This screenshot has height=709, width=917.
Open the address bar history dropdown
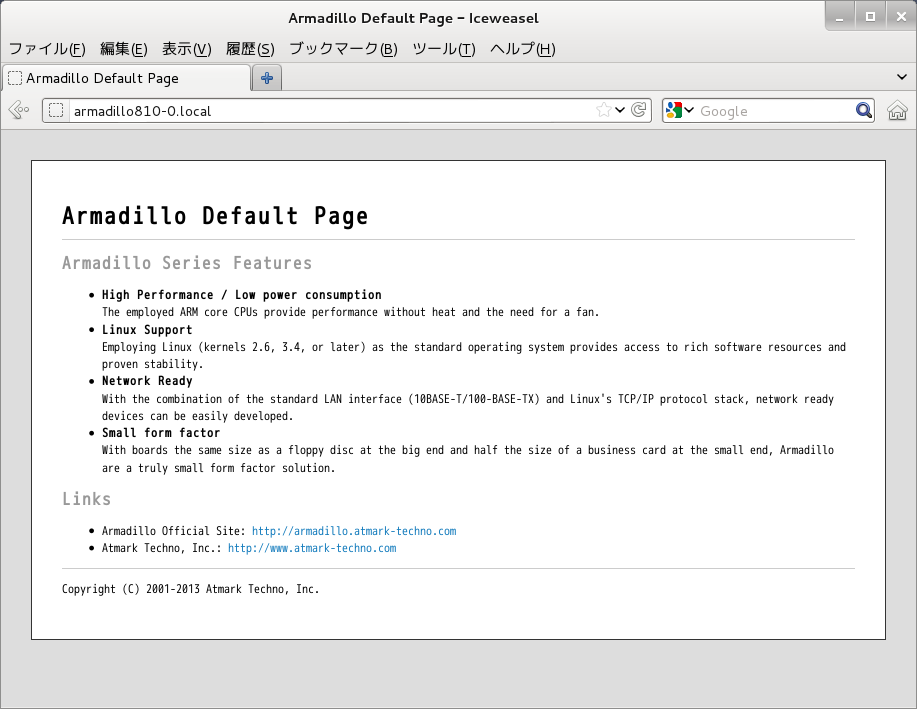620,110
